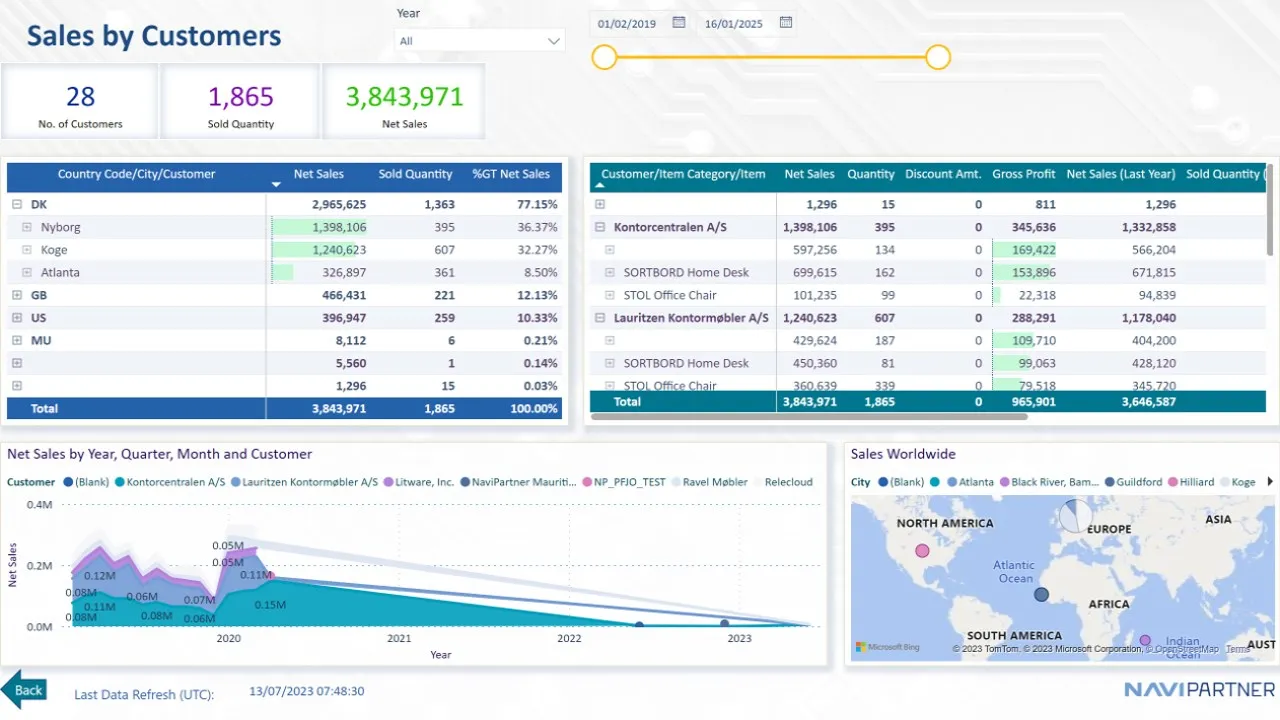Screen dimensions: 1280x720
Task: Click the horizontal scrollbar under the customer item table
Action: [x=809, y=416]
